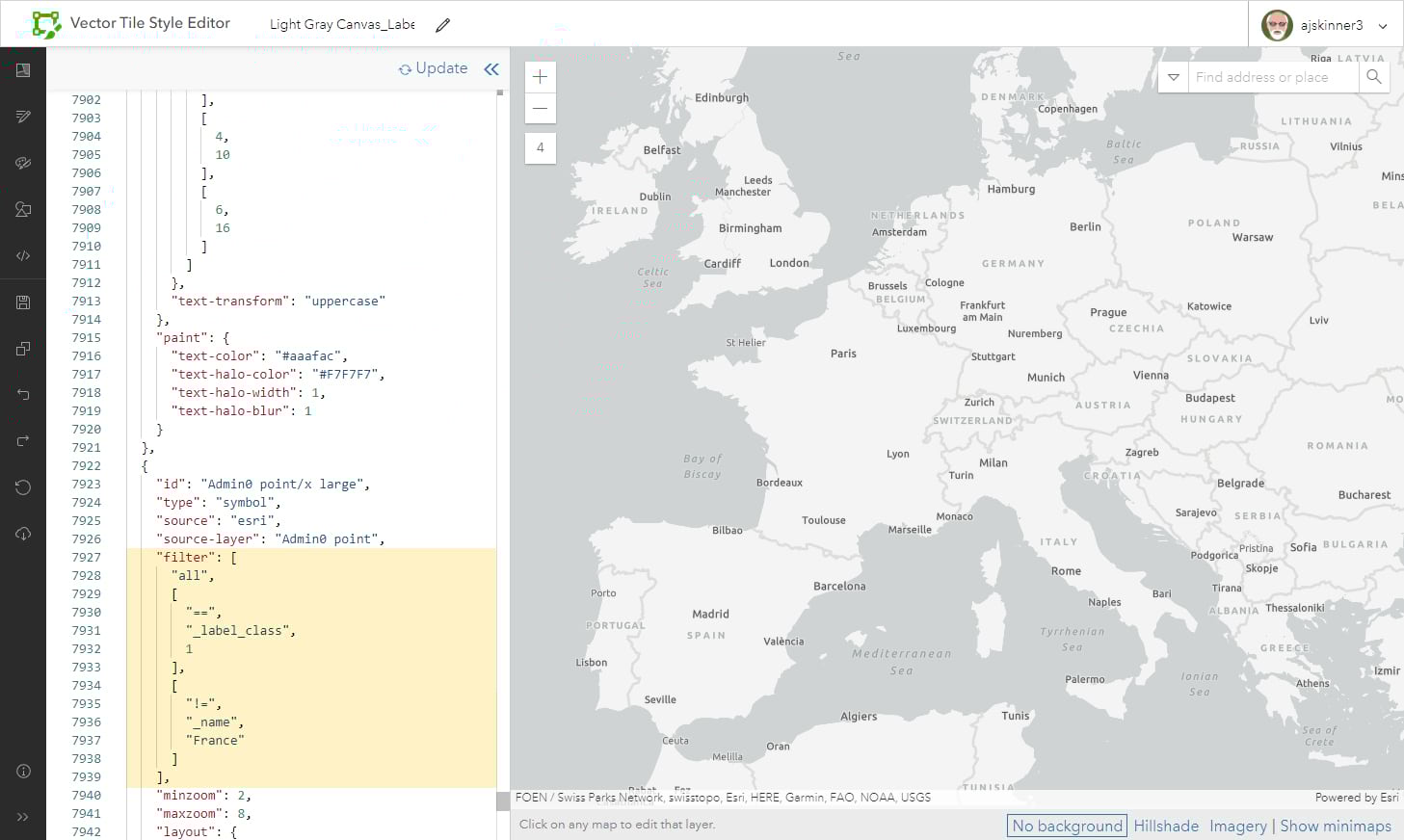Click the ajskinner3 profile avatar

coord(1277,25)
